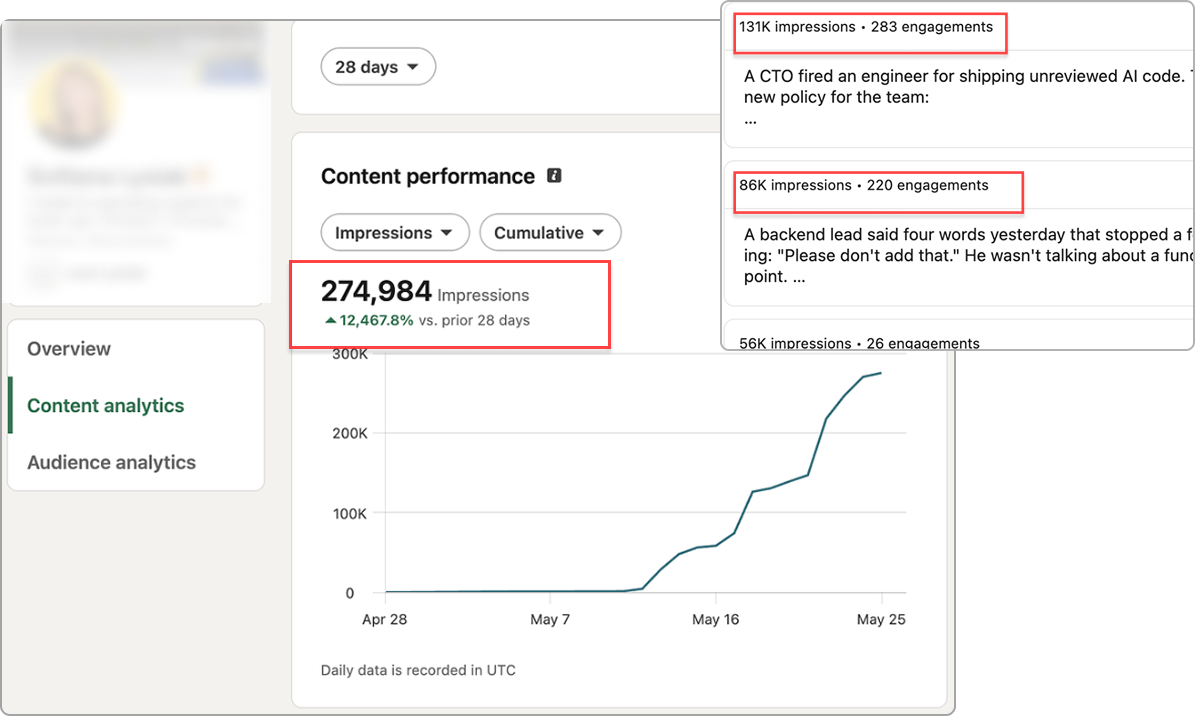Image resolution: width=1195 pixels, height=716 pixels.
Task: Open the Impressions metric dropdown
Action: tap(395, 233)
